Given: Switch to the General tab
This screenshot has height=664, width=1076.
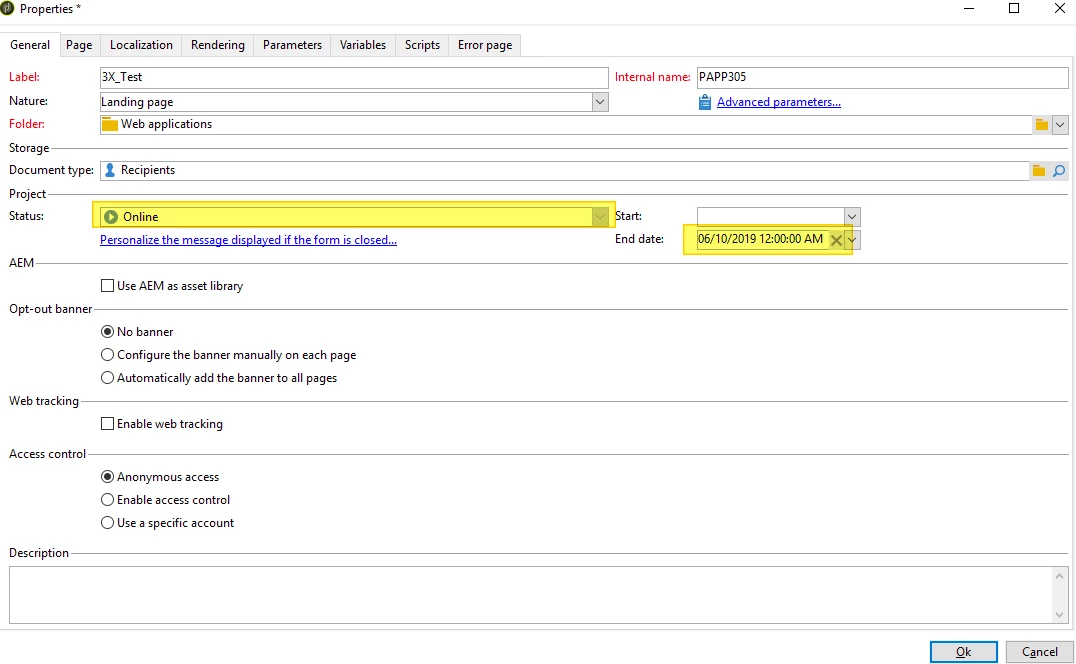Looking at the screenshot, I should pos(30,45).
